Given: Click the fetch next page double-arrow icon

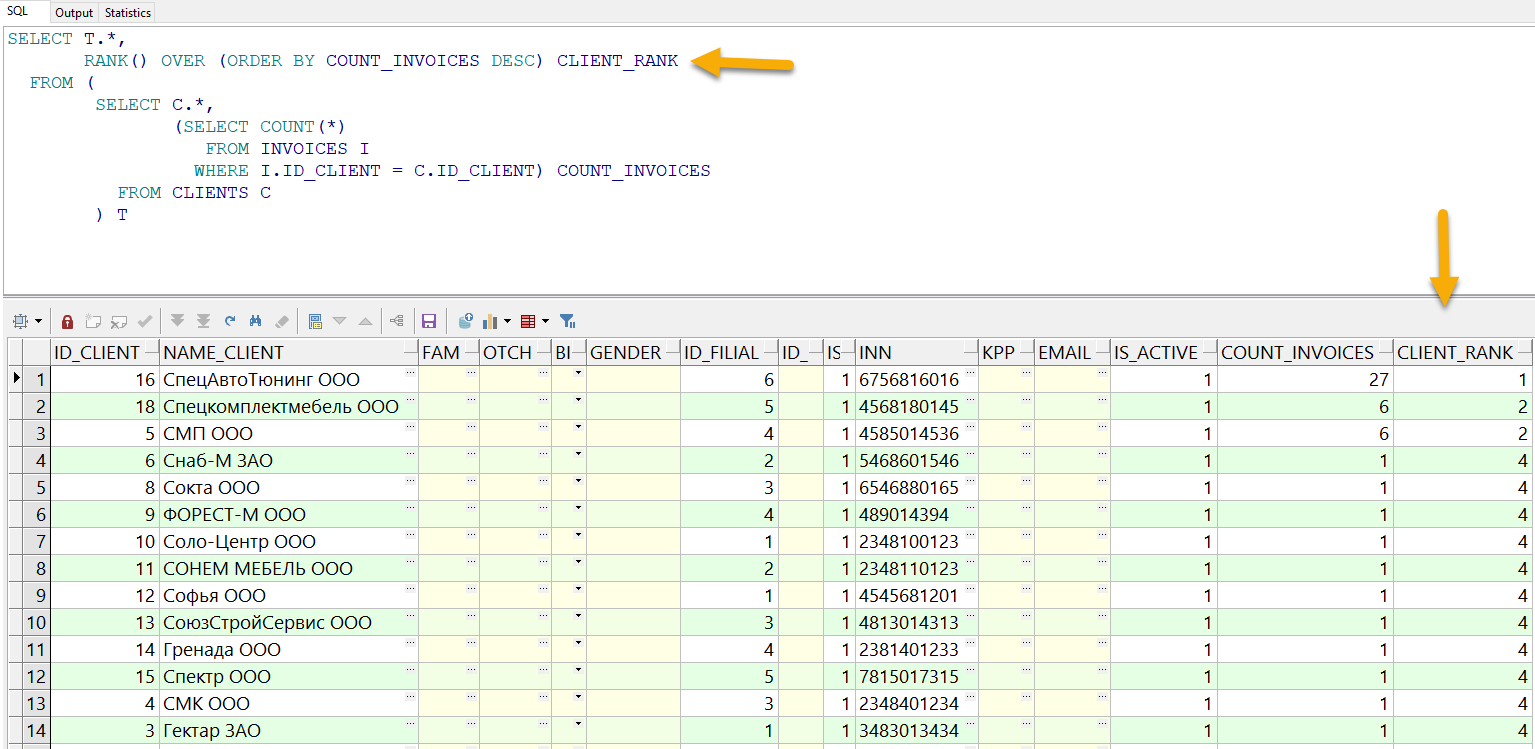Looking at the screenshot, I should (x=178, y=320).
